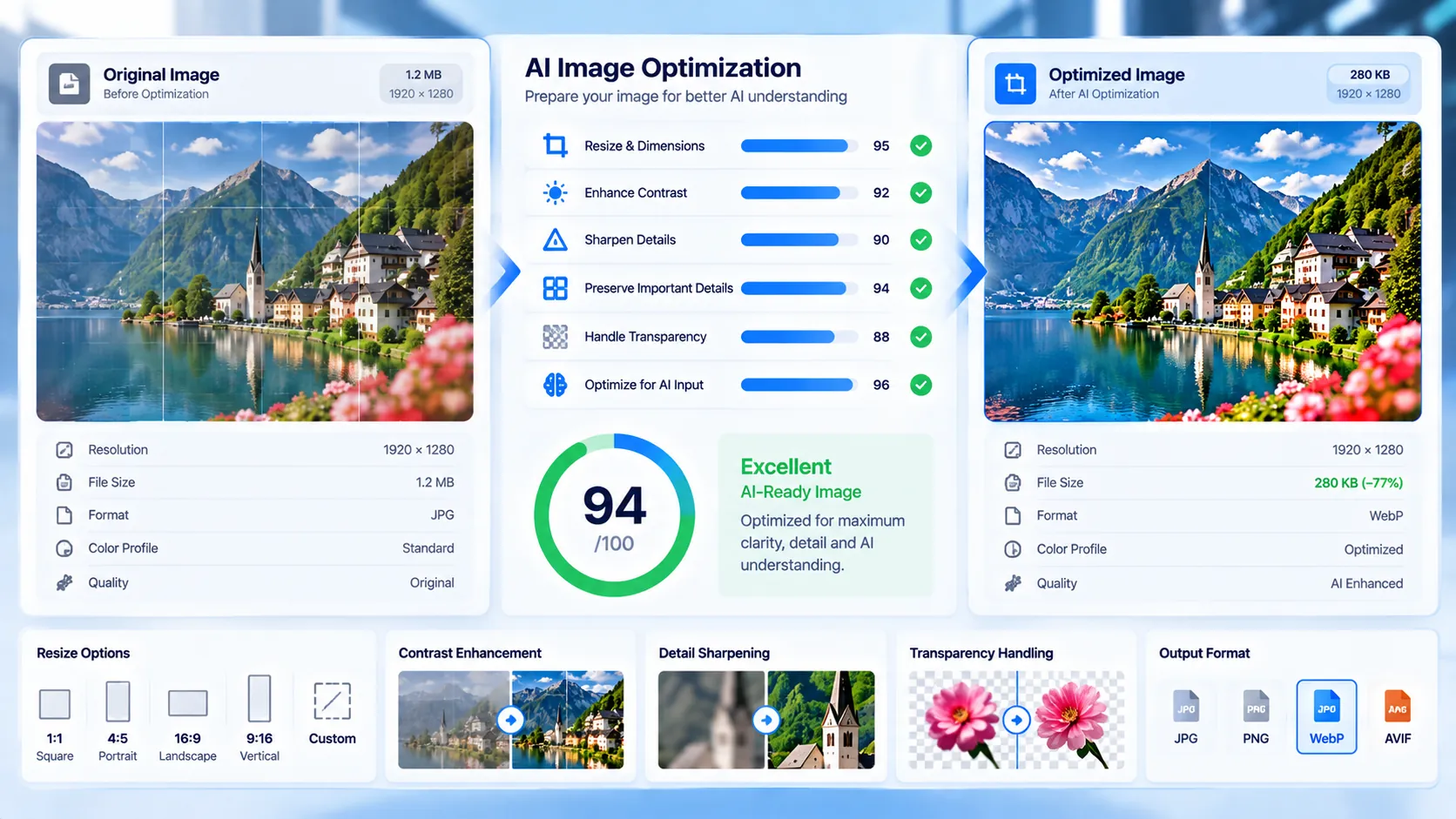This screenshot has height=819, width=1456.
Task: Click the Optimize for AI Input brain icon
Action: (555, 385)
